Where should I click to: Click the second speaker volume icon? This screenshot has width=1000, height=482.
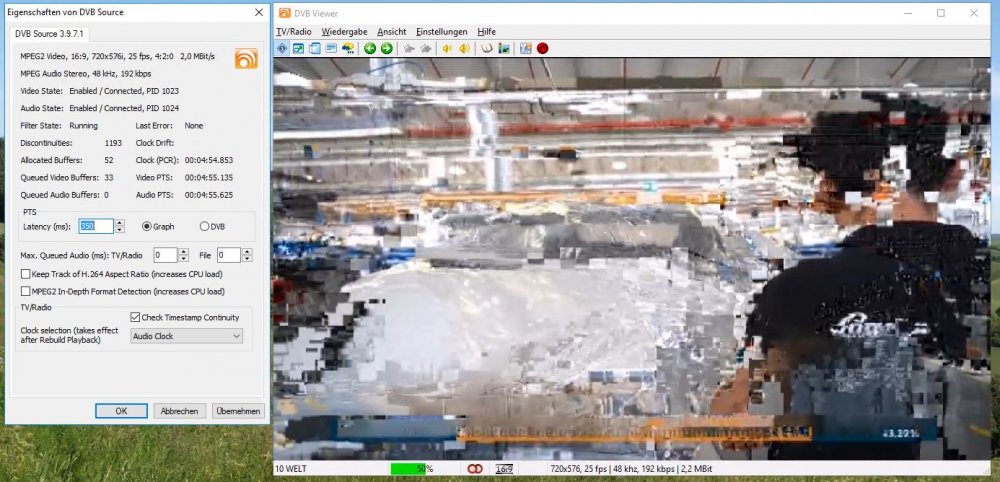coord(465,48)
